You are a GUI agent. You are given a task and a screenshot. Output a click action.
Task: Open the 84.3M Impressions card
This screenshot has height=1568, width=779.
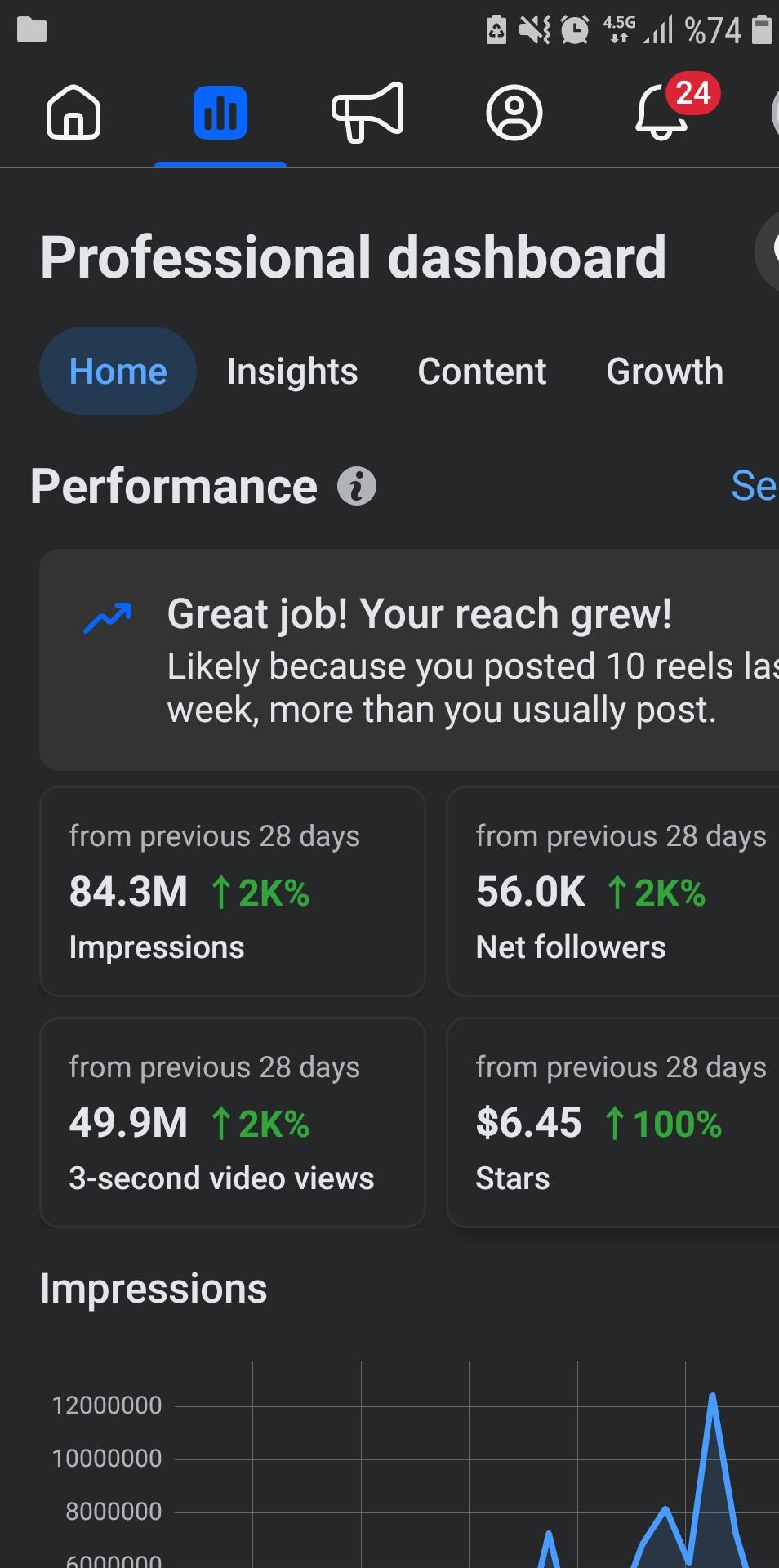[x=233, y=891]
